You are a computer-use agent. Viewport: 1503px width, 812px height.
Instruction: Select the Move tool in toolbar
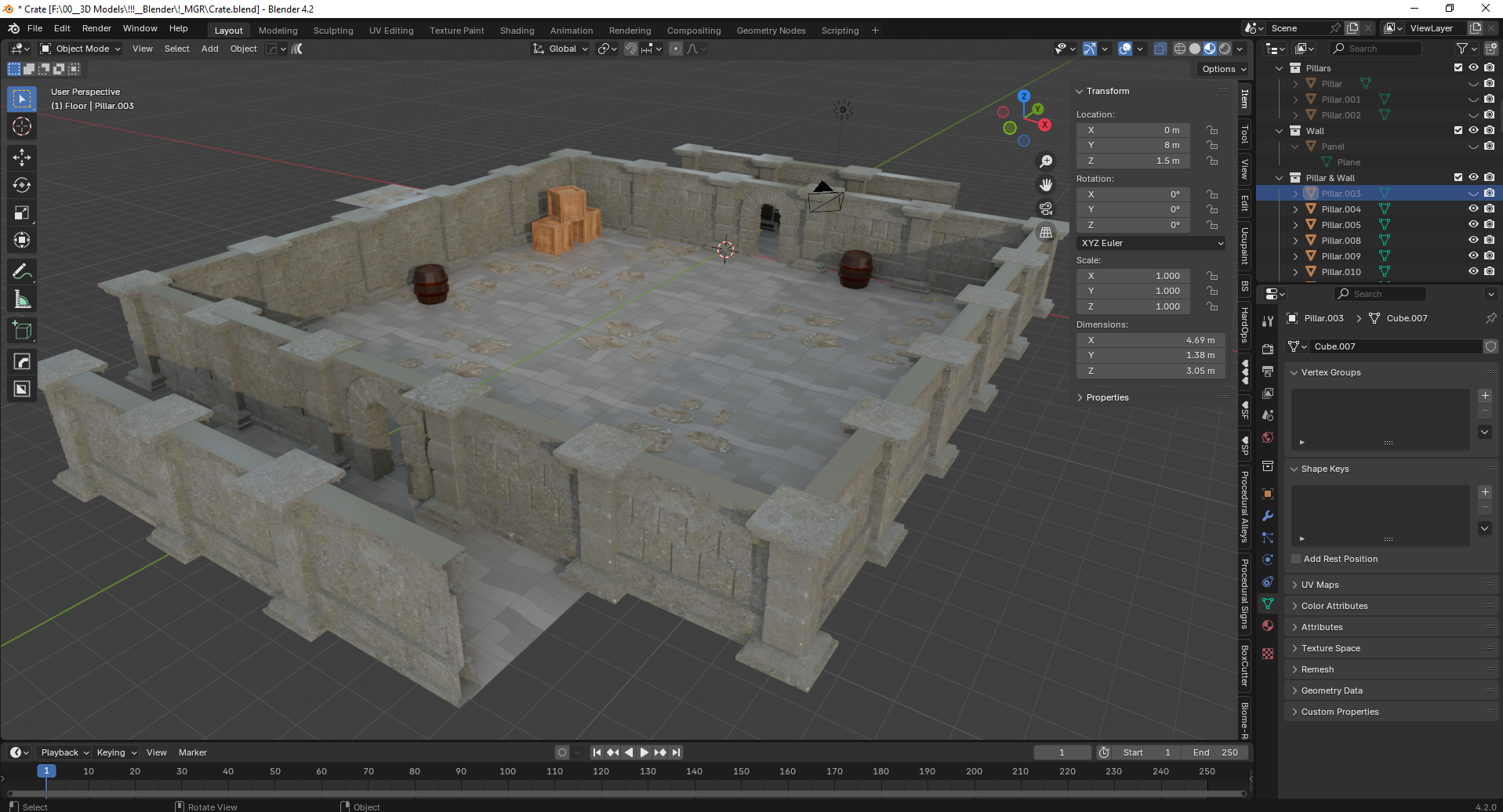(x=22, y=158)
